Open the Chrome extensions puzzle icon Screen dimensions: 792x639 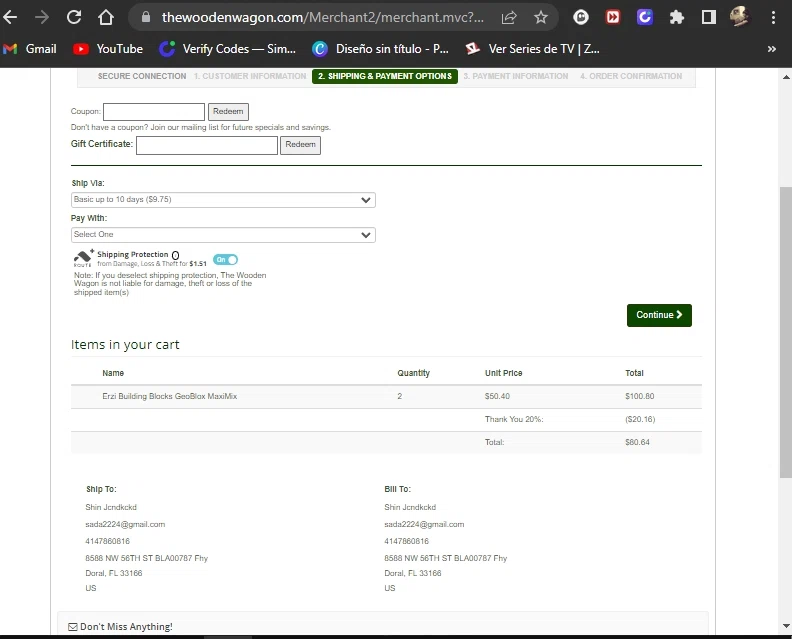click(x=677, y=17)
